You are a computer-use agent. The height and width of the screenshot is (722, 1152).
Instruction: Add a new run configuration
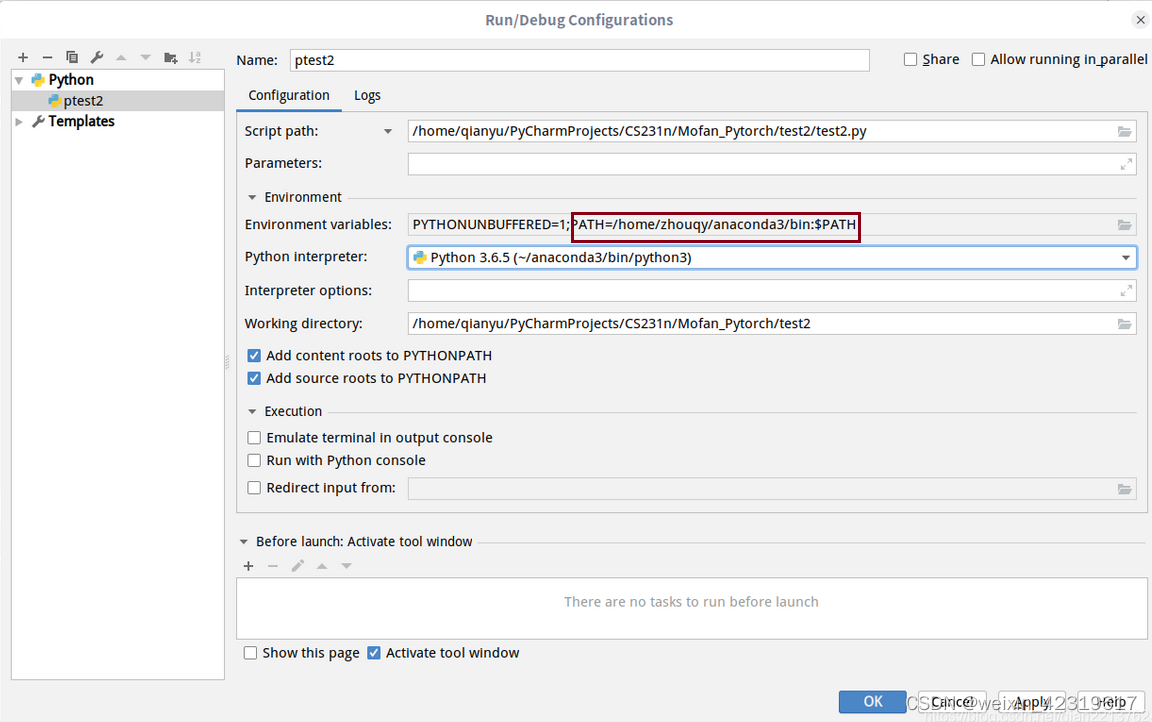pos(23,57)
